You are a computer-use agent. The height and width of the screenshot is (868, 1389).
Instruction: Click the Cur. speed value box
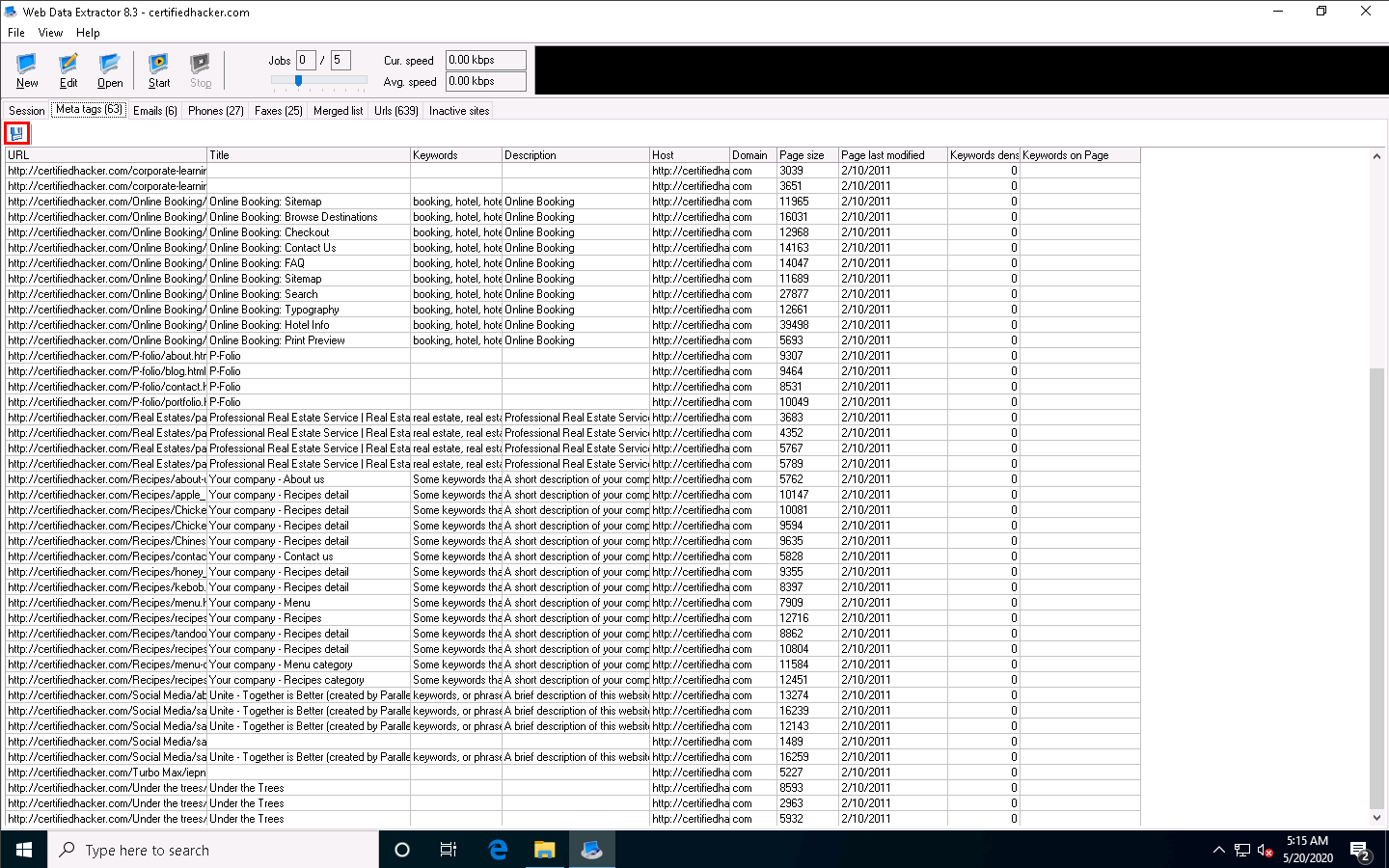pos(486,60)
